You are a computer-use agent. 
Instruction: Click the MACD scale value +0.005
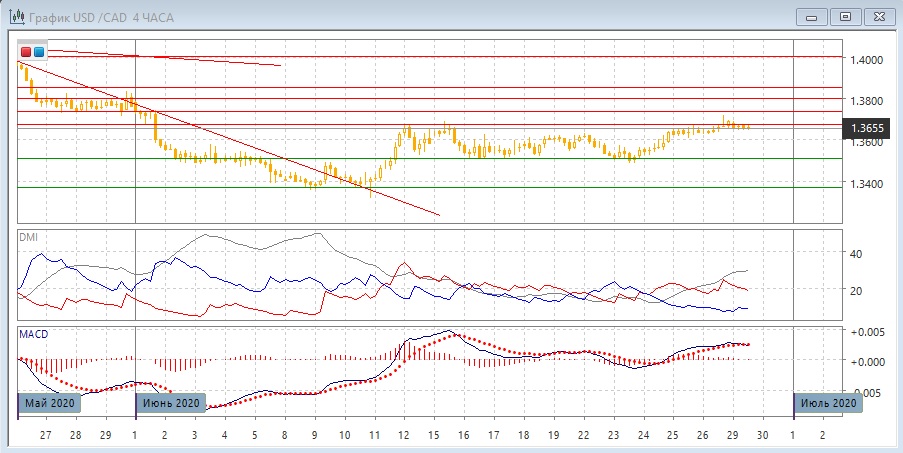pos(864,331)
